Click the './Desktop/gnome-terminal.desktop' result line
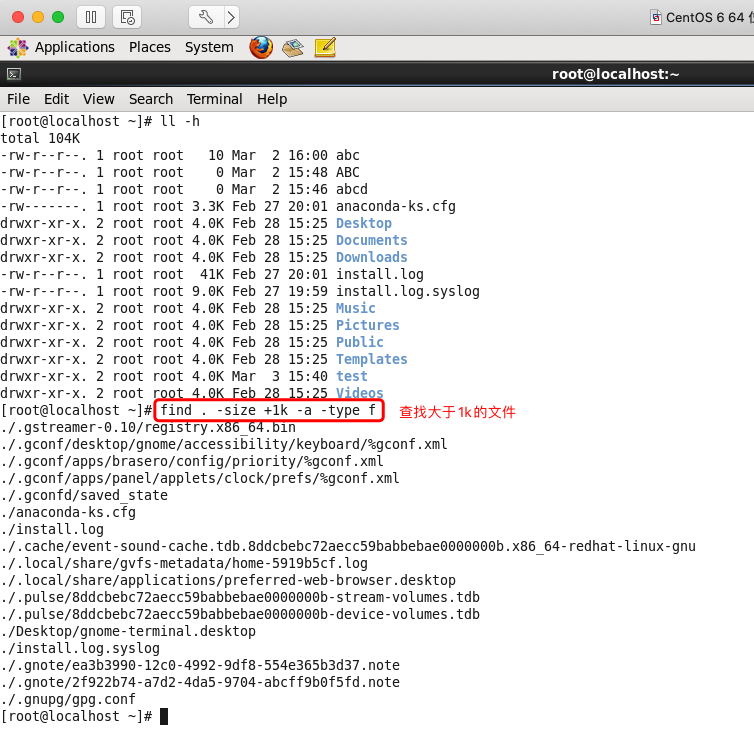Image resolution: width=754 pixels, height=731 pixels. point(128,631)
